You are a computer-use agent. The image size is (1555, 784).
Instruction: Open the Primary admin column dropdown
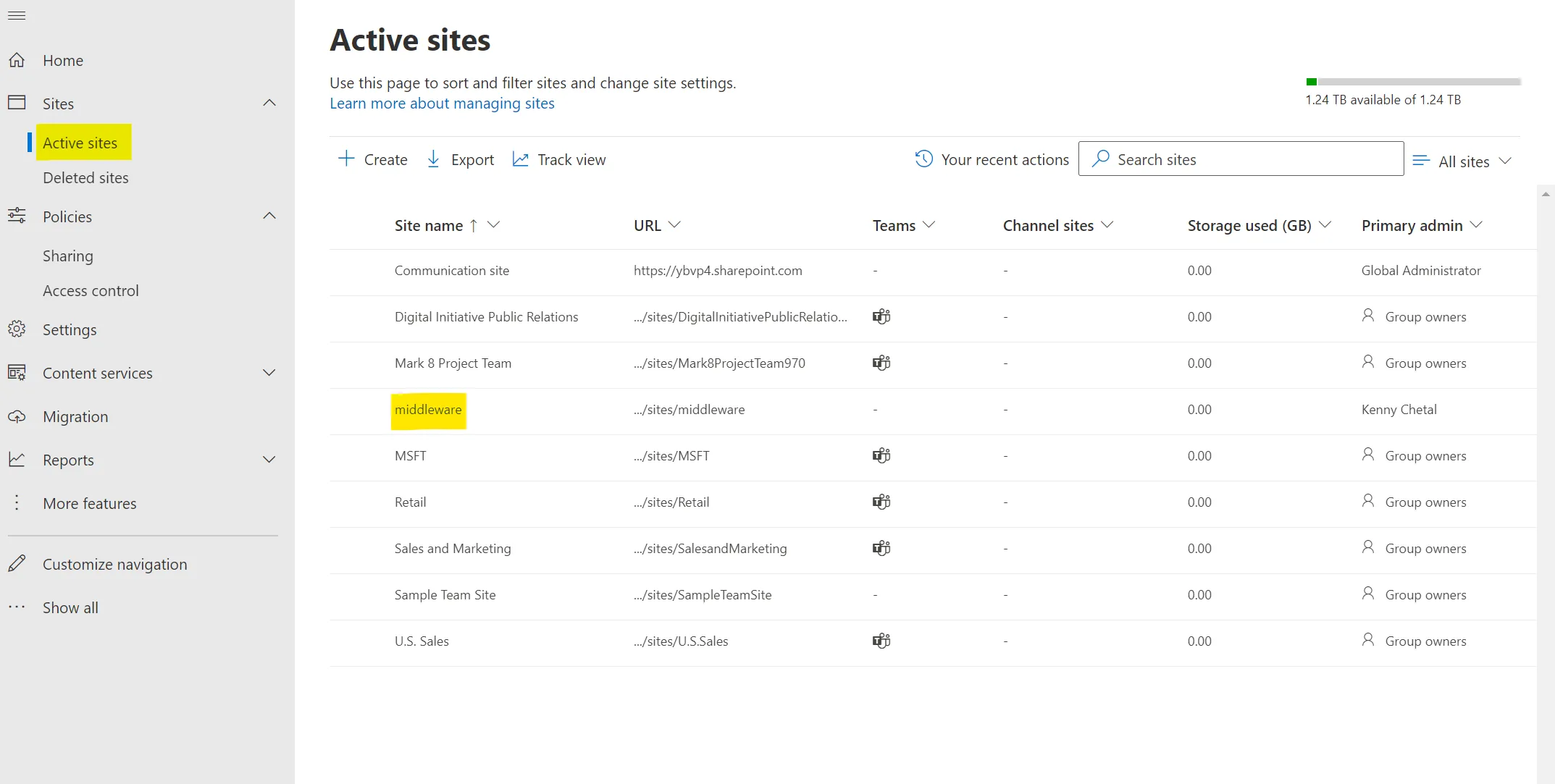point(1476,225)
